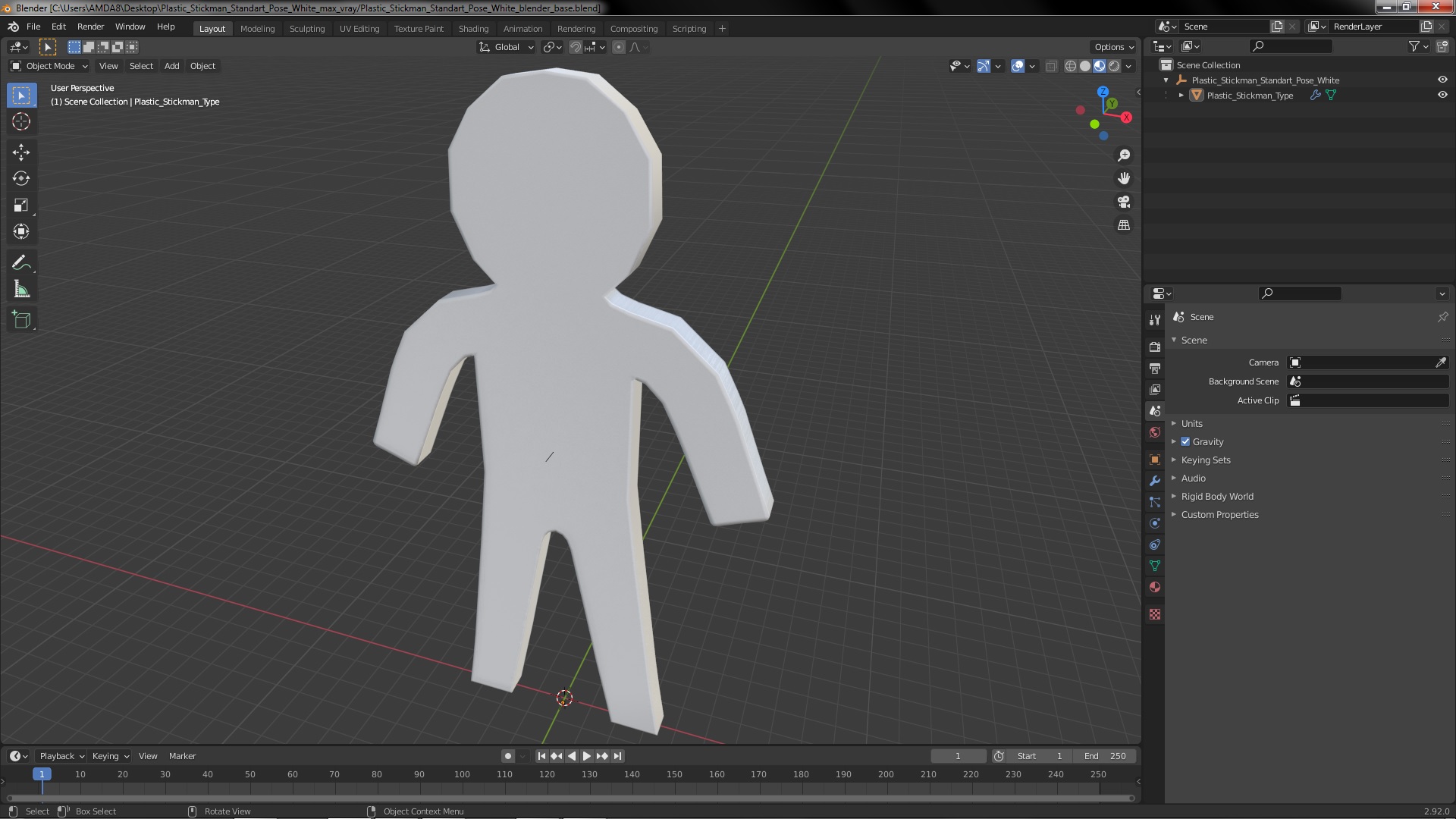The height and width of the screenshot is (819, 1456).
Task: Open the Render menu
Action: click(90, 27)
